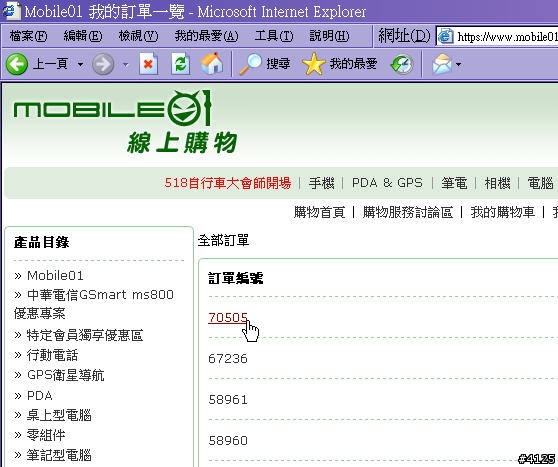
Task: Open the 桌上型電腦 catalog entry
Action: pos(59,415)
